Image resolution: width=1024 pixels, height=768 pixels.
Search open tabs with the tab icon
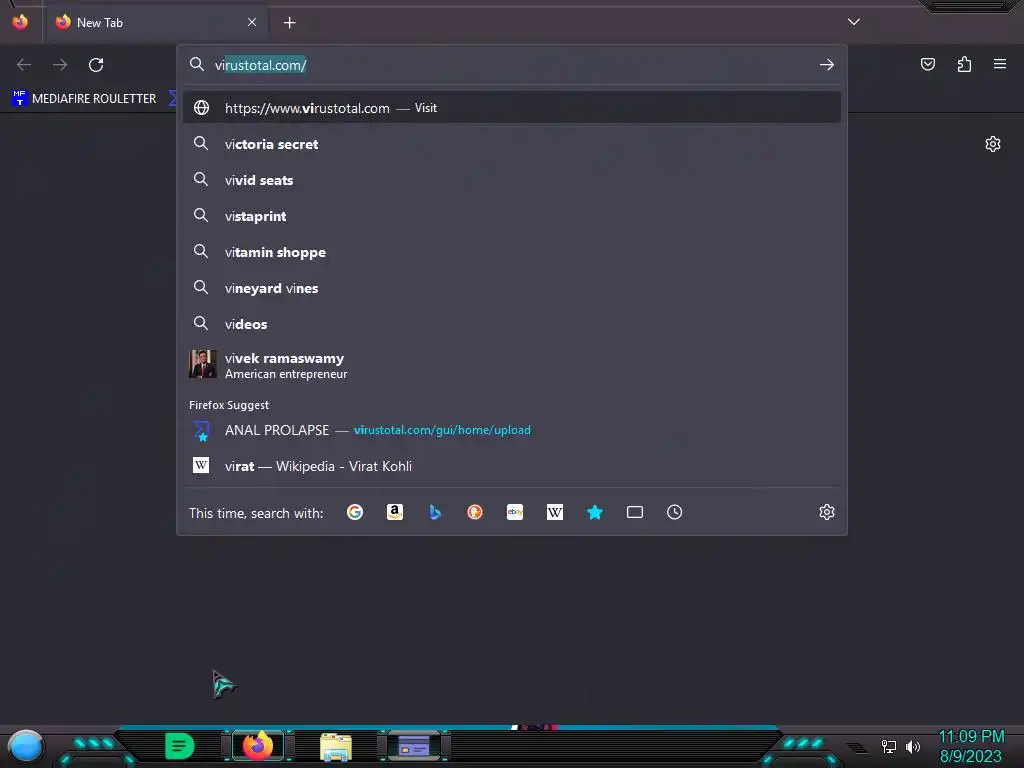(x=635, y=513)
